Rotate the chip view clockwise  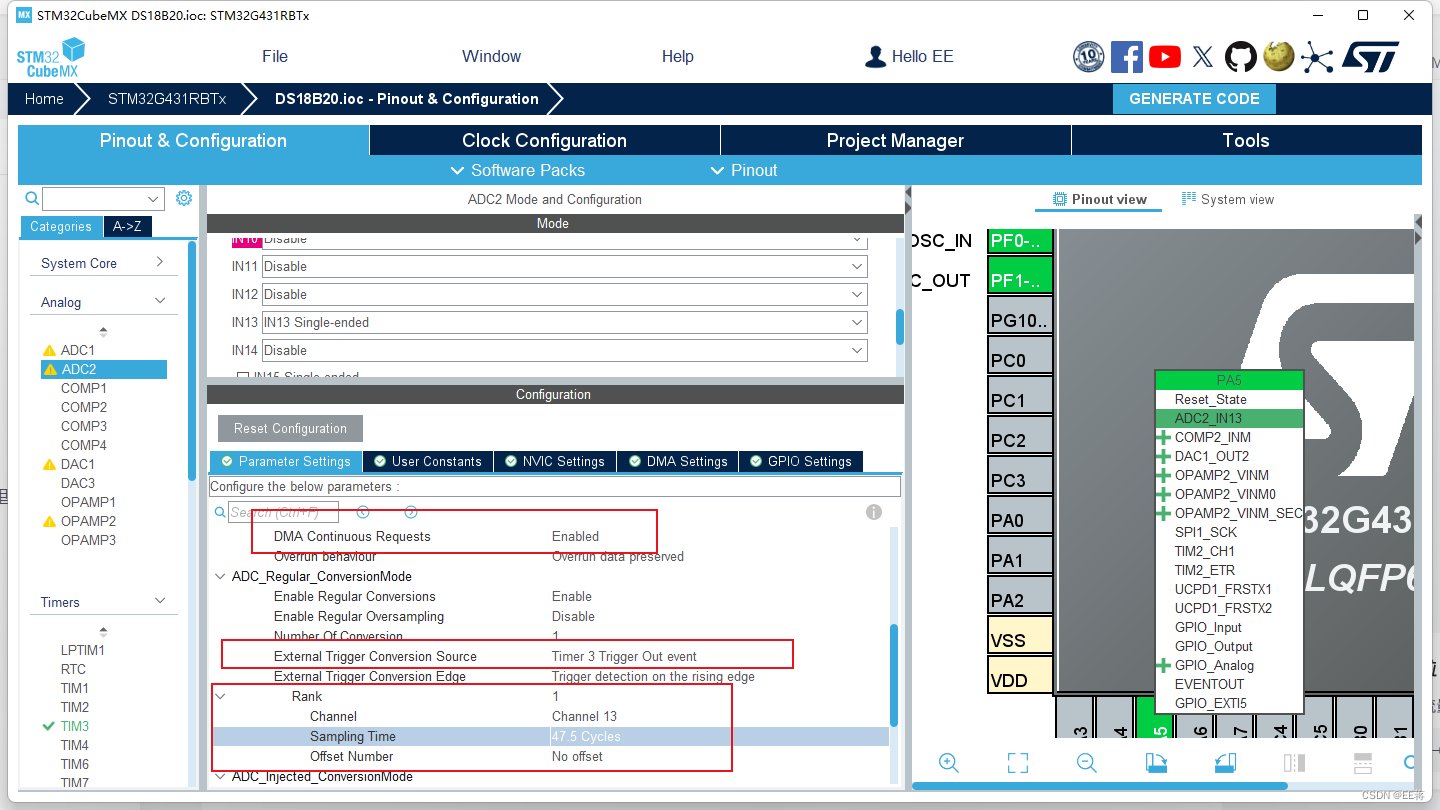click(x=1156, y=763)
